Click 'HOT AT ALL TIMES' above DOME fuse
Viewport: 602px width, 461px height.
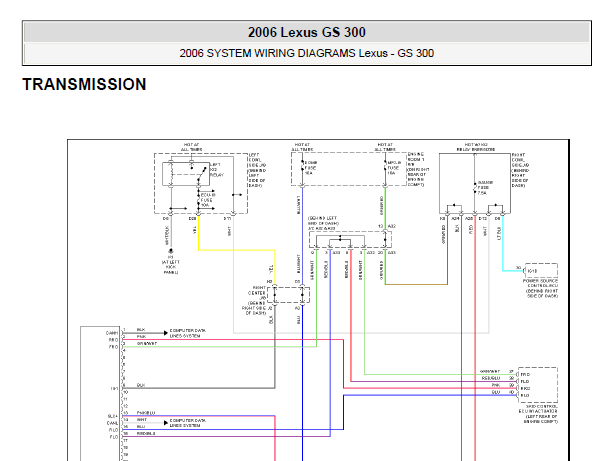(303, 147)
